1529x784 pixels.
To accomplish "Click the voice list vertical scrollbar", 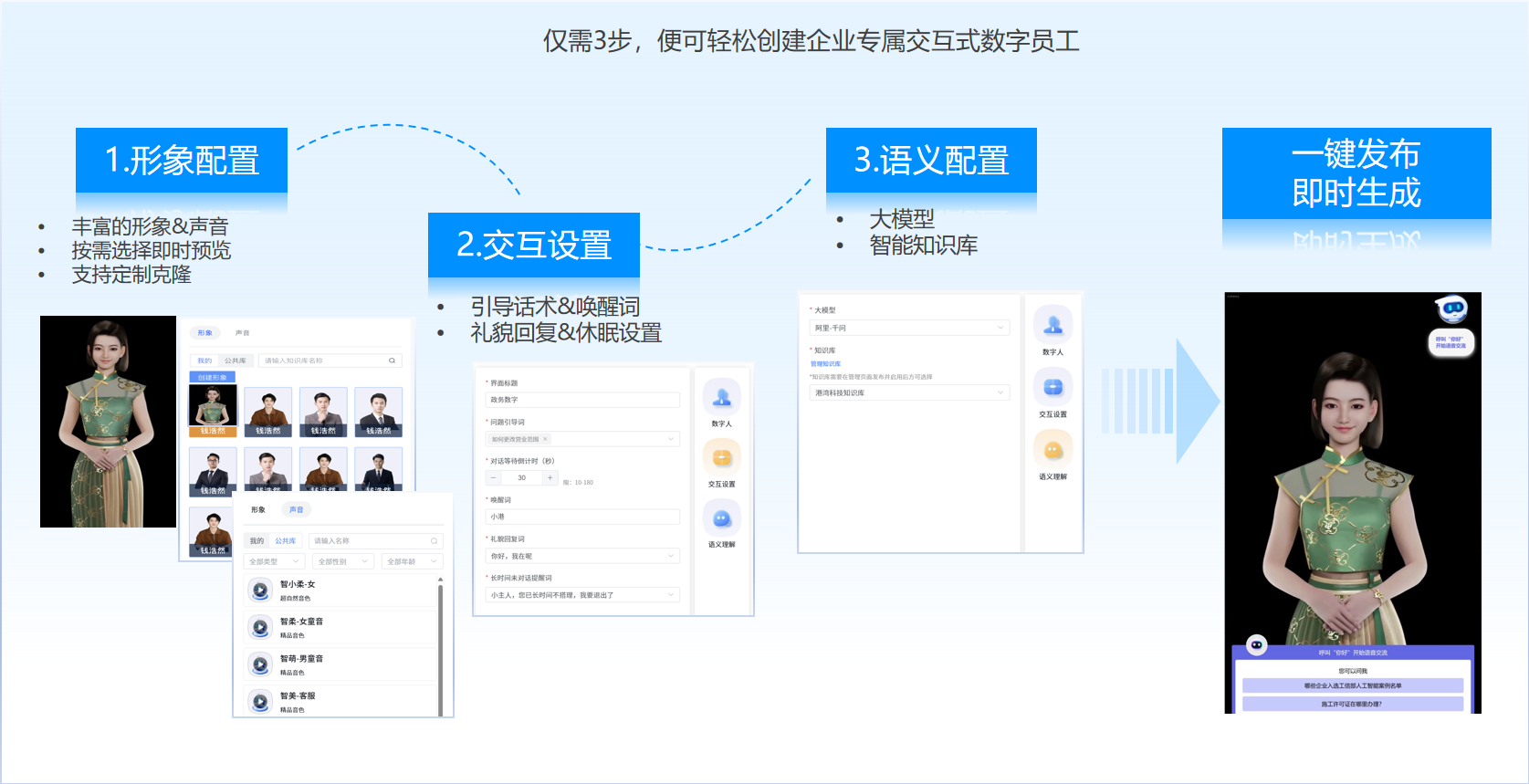I will pos(440,648).
